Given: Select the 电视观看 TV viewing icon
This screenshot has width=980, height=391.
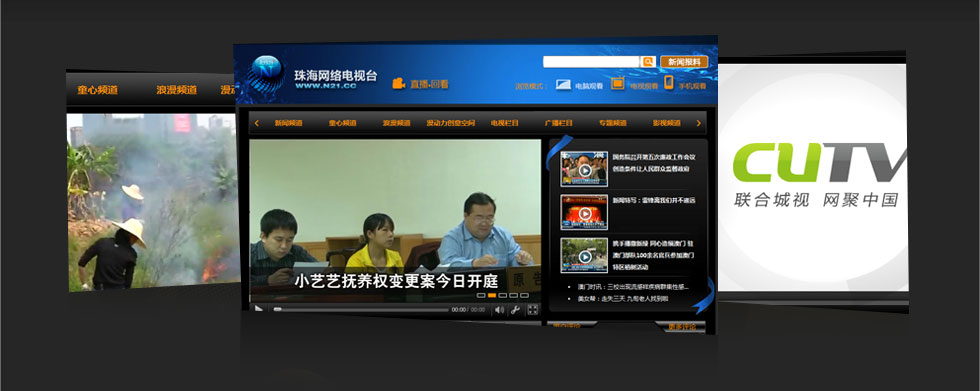Looking at the screenshot, I should pyautogui.click(x=618, y=83).
